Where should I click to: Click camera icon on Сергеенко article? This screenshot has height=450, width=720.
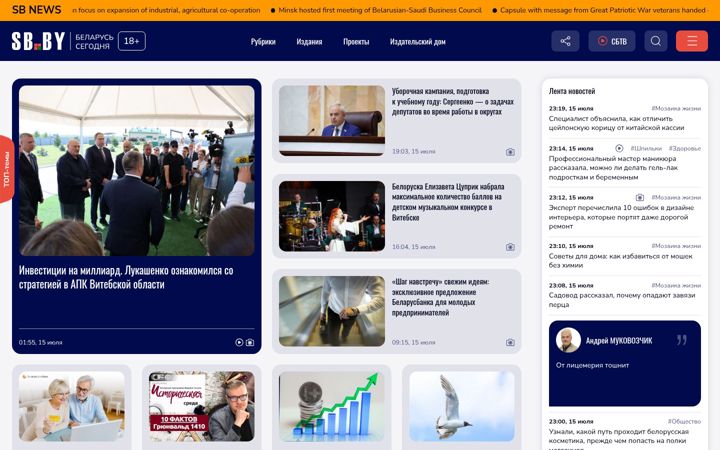pyautogui.click(x=510, y=152)
